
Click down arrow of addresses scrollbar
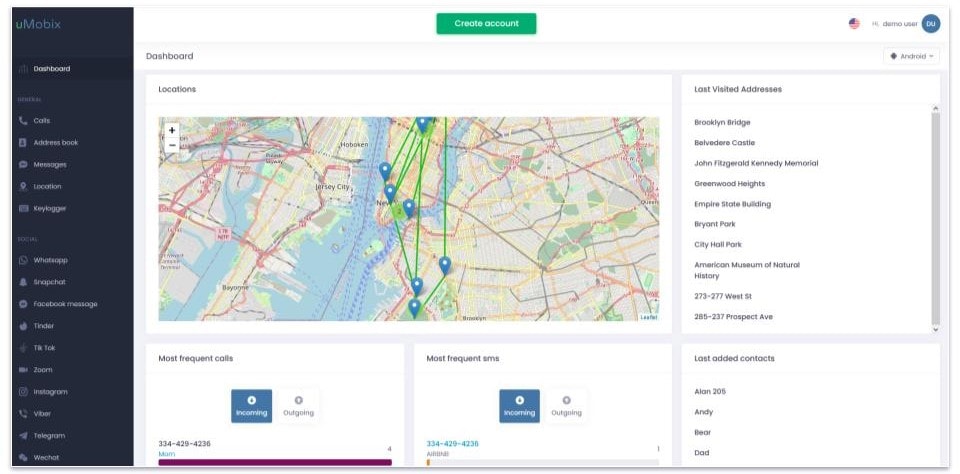click(x=935, y=329)
